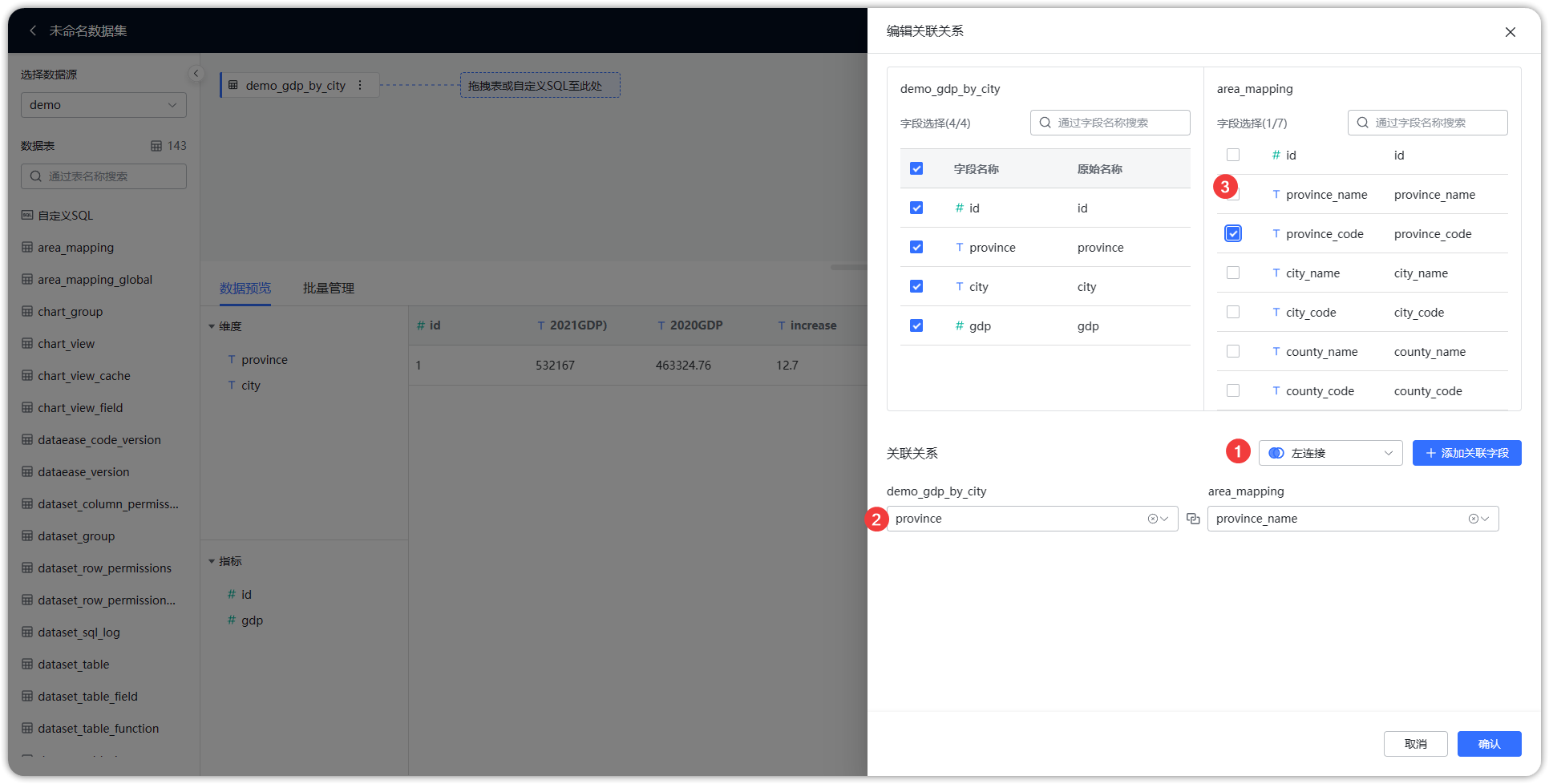This screenshot has height=784, width=1549.
Task: Open the three-dot menu on demo_gdp_by_city
Action: pos(360,85)
